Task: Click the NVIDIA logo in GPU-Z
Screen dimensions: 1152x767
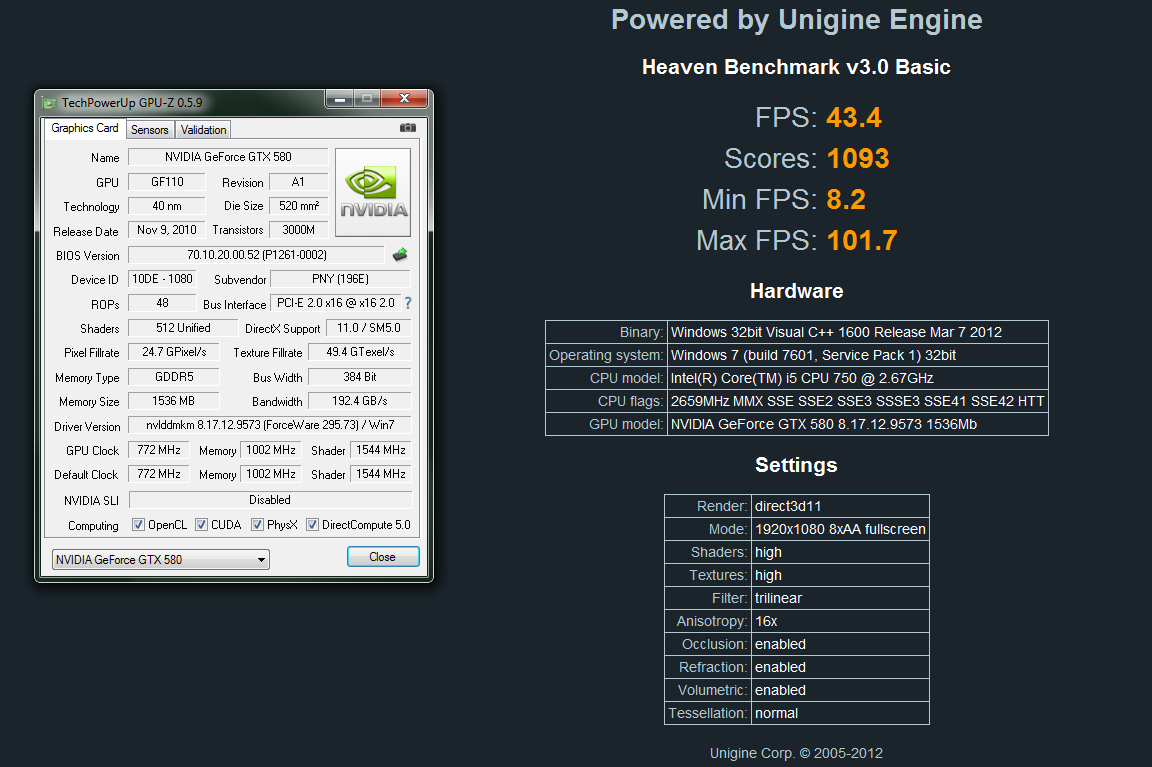Action: pos(372,192)
